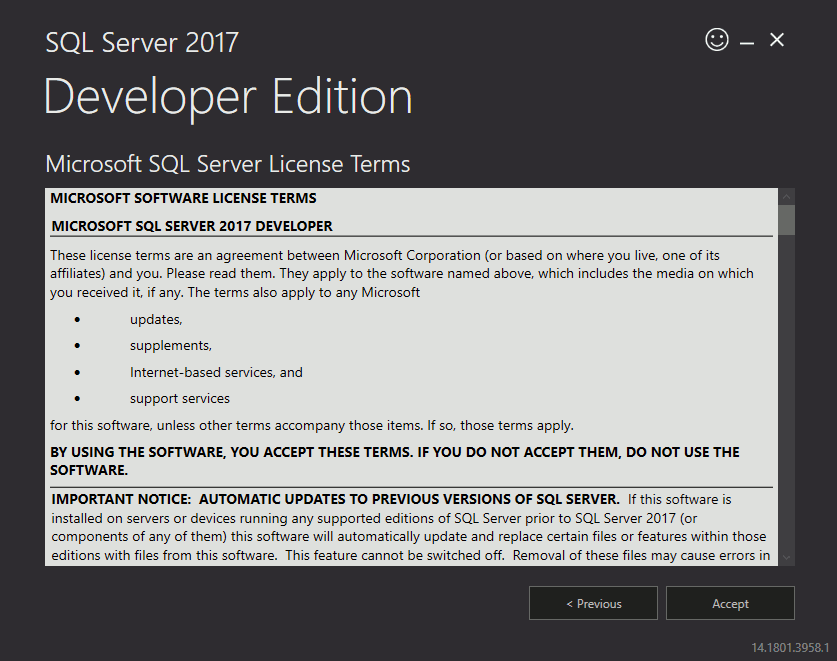Click the 'support services' bullet item

point(180,398)
